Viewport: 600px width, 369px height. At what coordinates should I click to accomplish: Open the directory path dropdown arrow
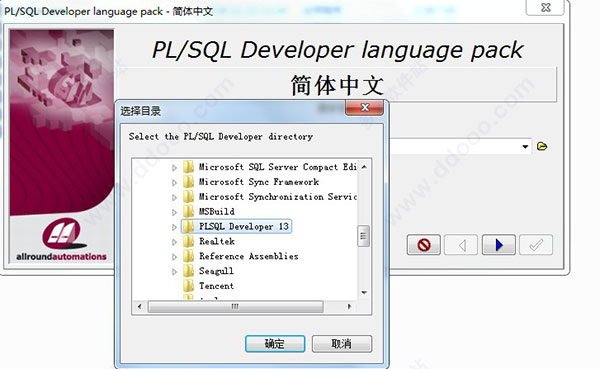[525, 147]
